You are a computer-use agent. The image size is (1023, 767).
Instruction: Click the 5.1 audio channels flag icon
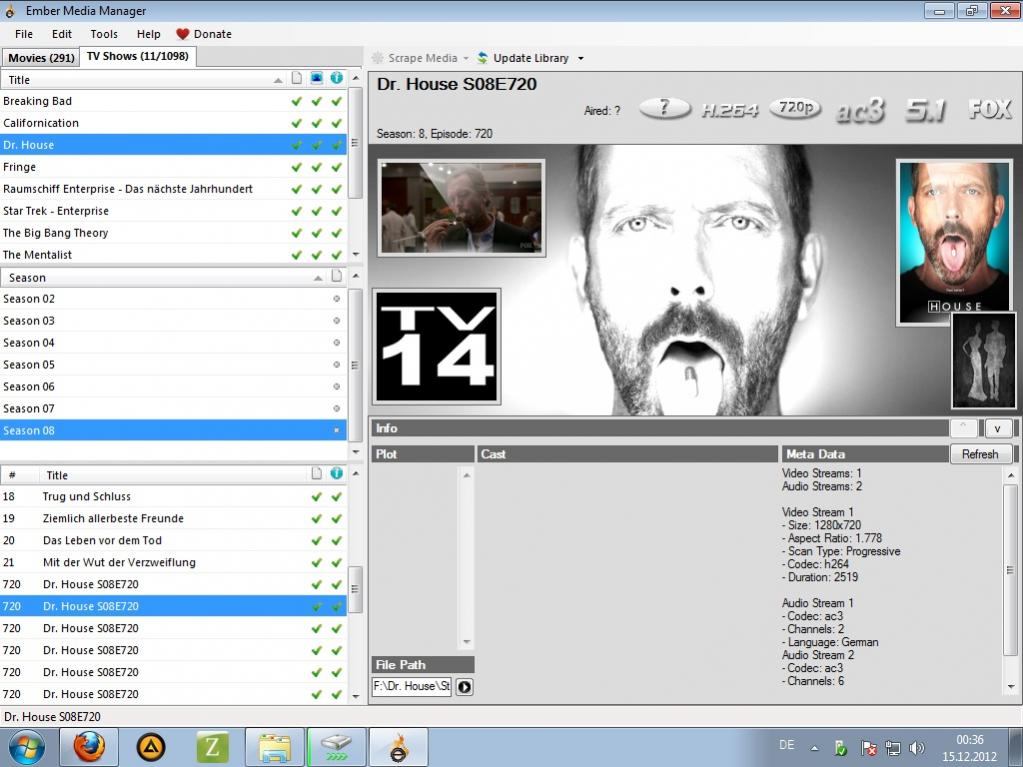(x=925, y=110)
